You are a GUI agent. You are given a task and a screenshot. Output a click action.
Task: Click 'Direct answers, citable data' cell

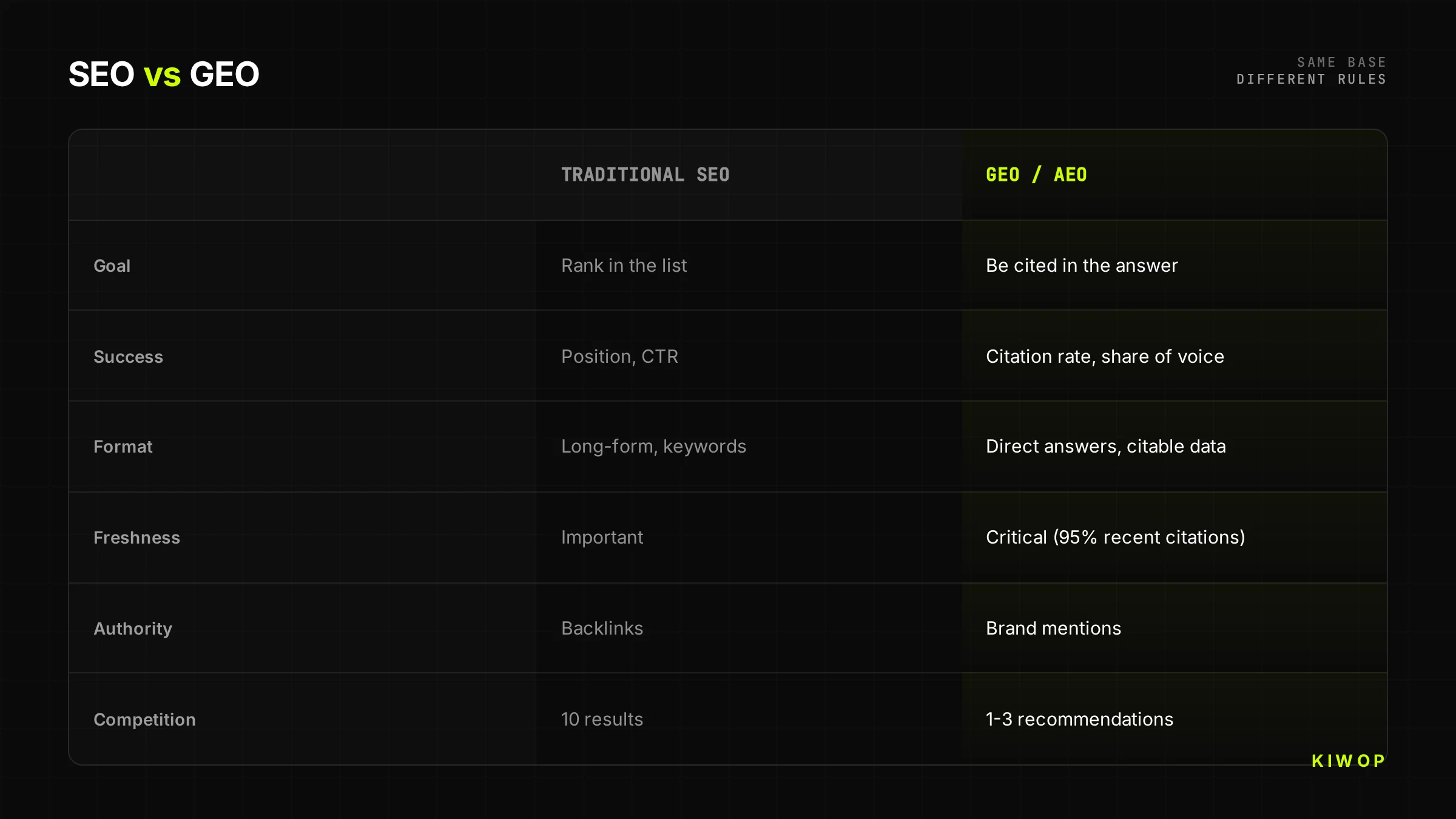click(x=1106, y=446)
